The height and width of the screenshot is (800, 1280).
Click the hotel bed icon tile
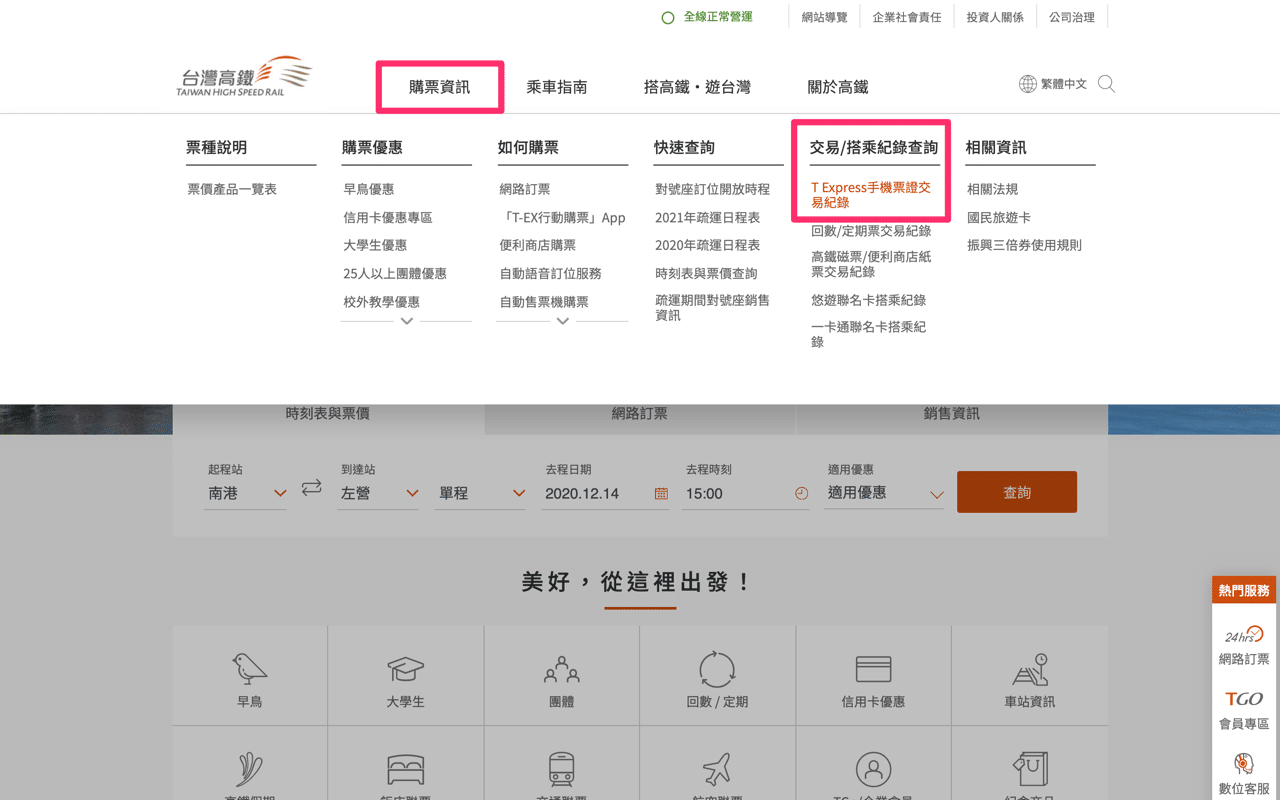point(405,770)
